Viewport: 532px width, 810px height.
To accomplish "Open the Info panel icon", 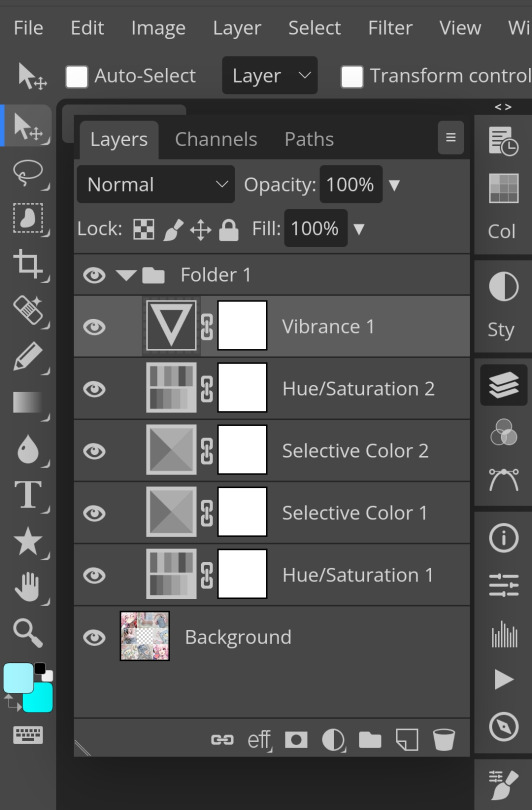I will (503, 537).
